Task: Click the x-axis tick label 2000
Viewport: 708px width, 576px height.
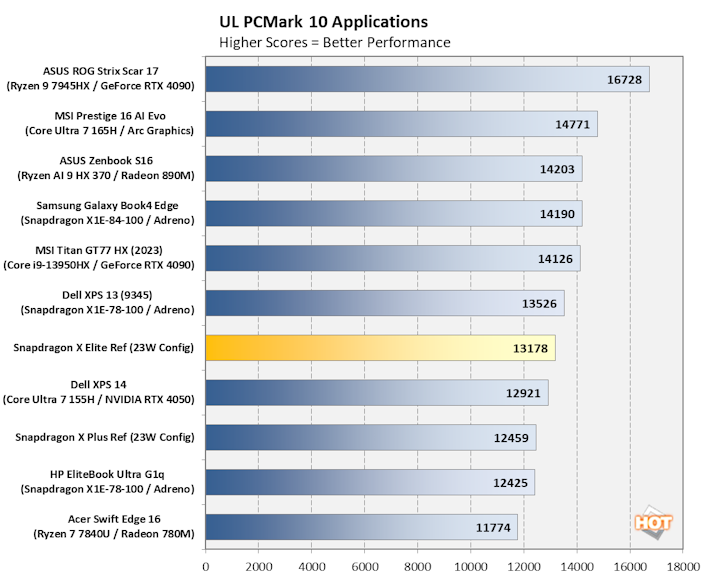Action: [259, 566]
